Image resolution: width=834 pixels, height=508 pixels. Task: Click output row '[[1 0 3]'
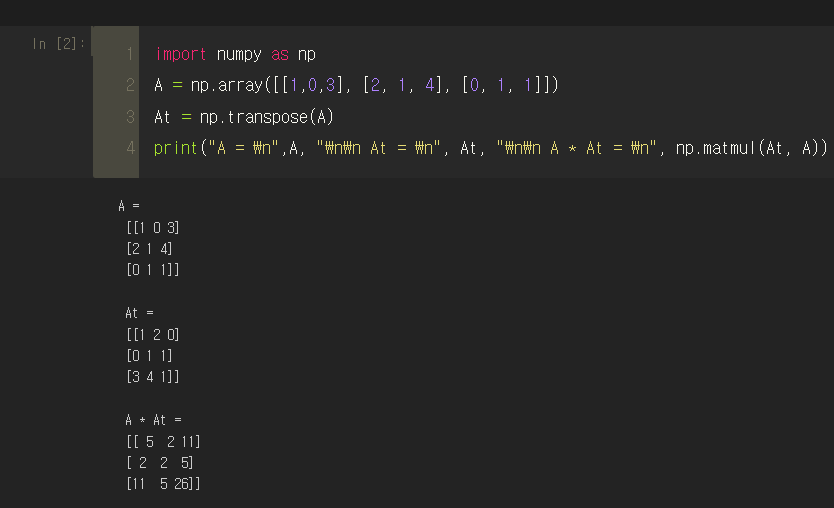point(153,228)
